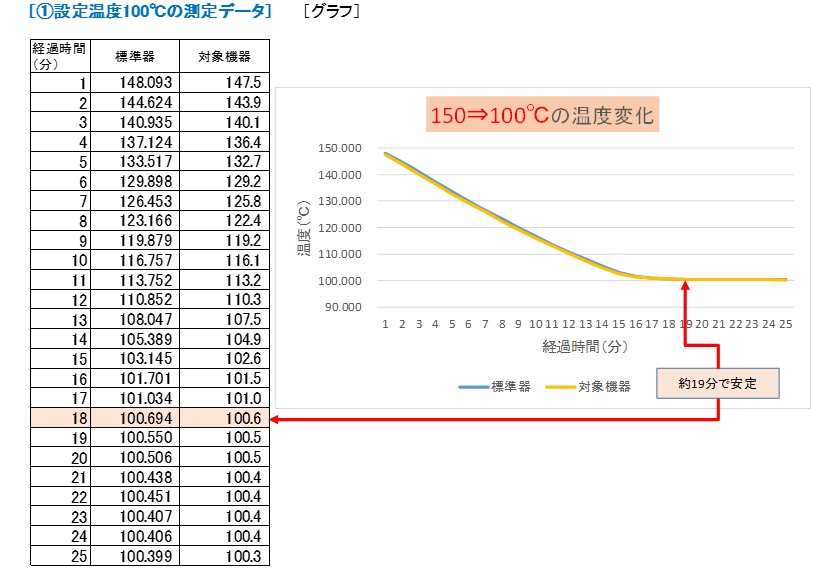Click cell value 116.757
The image size is (840, 587).
(x=146, y=260)
